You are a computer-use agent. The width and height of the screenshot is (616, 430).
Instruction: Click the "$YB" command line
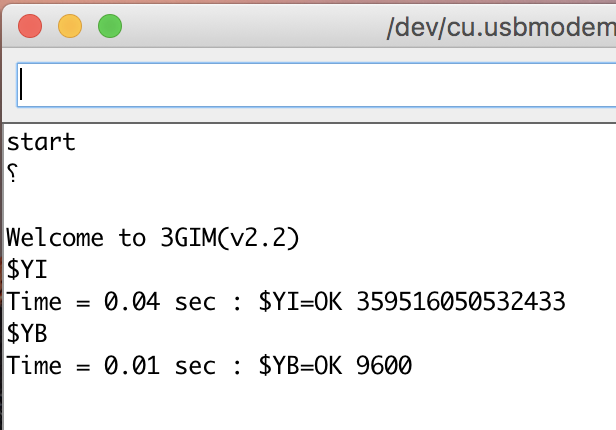(27, 333)
